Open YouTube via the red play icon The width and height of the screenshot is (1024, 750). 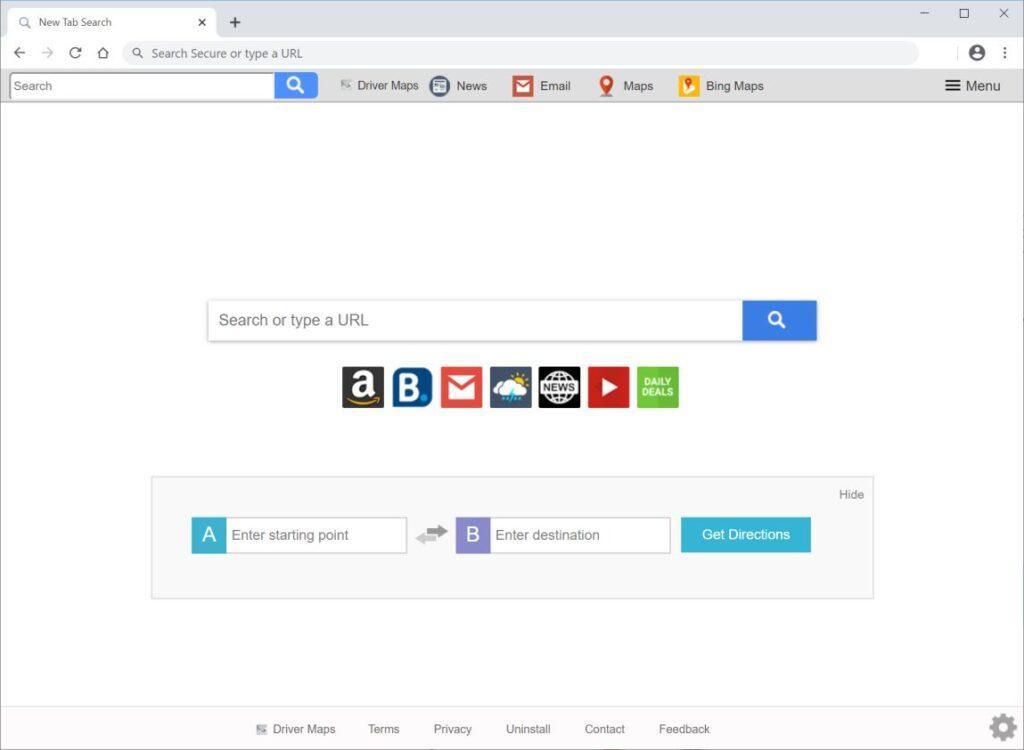point(608,387)
